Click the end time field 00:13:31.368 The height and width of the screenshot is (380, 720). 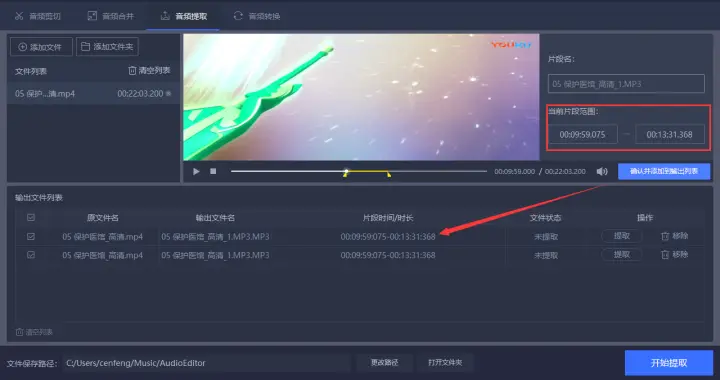pos(669,134)
